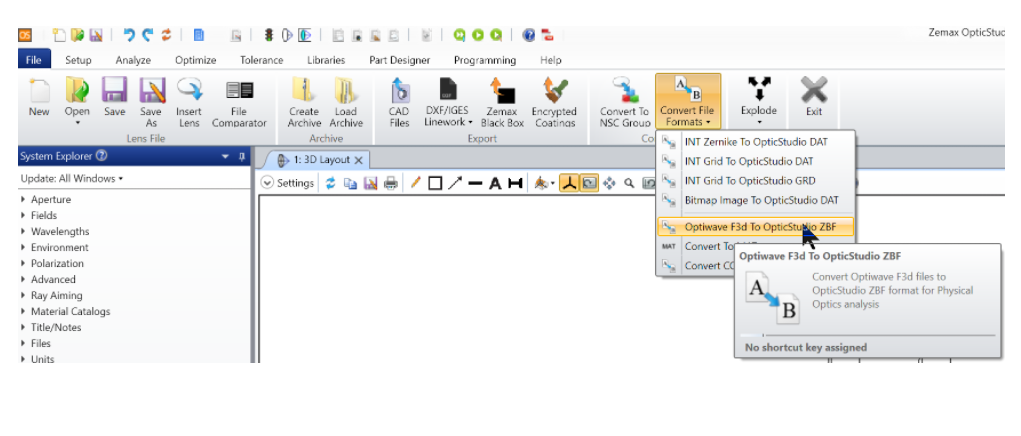Choose INT Grid To OpticStudio GRD

pos(755,181)
